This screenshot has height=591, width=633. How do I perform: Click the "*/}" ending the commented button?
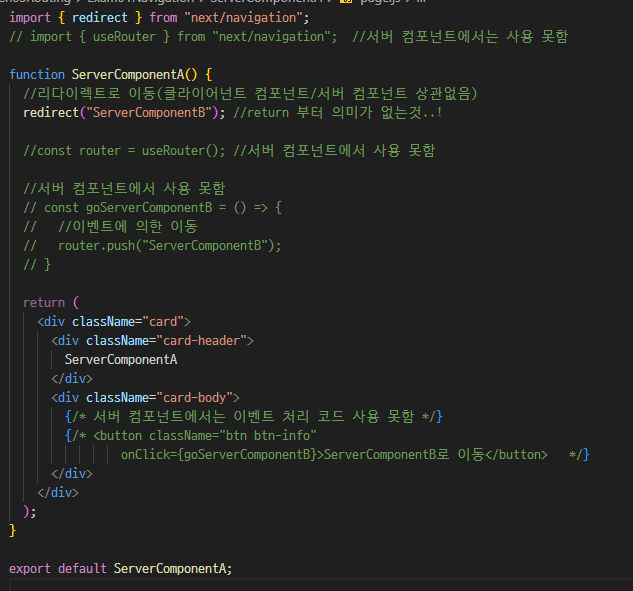tap(579, 455)
